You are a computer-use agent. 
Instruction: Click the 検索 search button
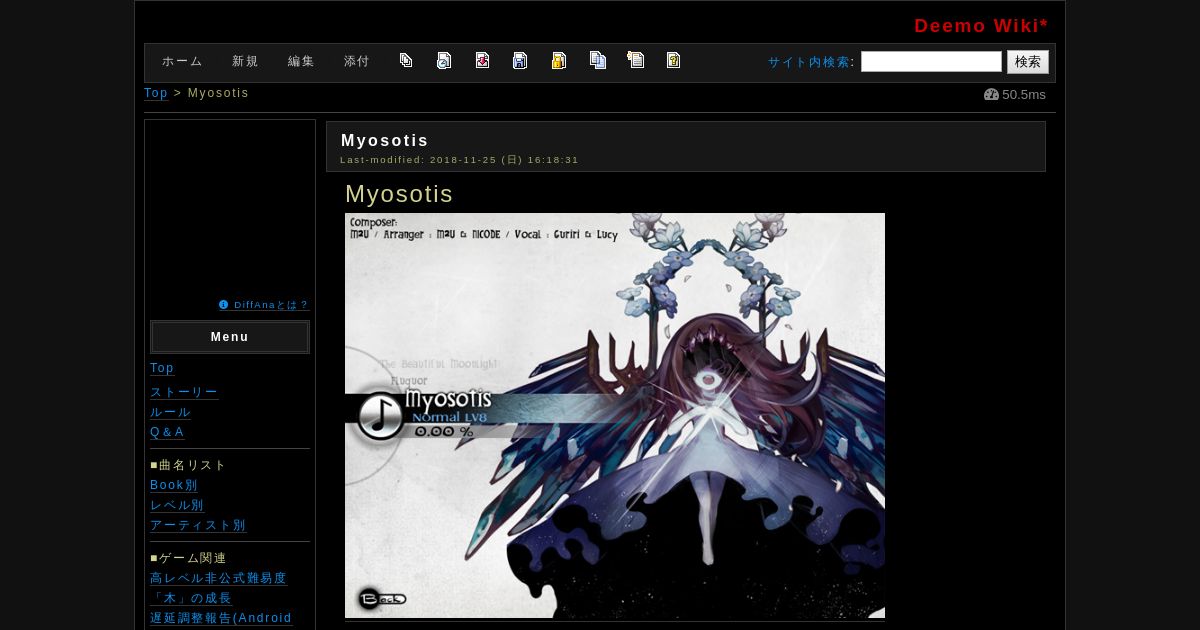pyautogui.click(x=1028, y=62)
